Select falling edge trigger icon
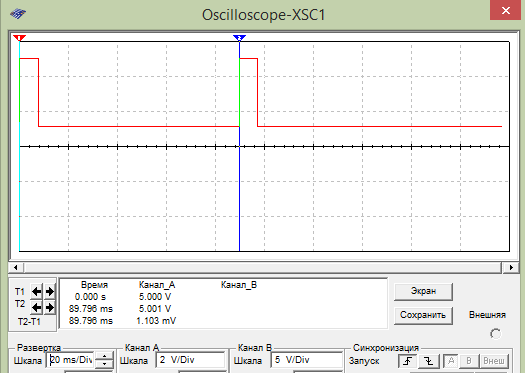This screenshot has width=525, height=373. [x=428, y=361]
